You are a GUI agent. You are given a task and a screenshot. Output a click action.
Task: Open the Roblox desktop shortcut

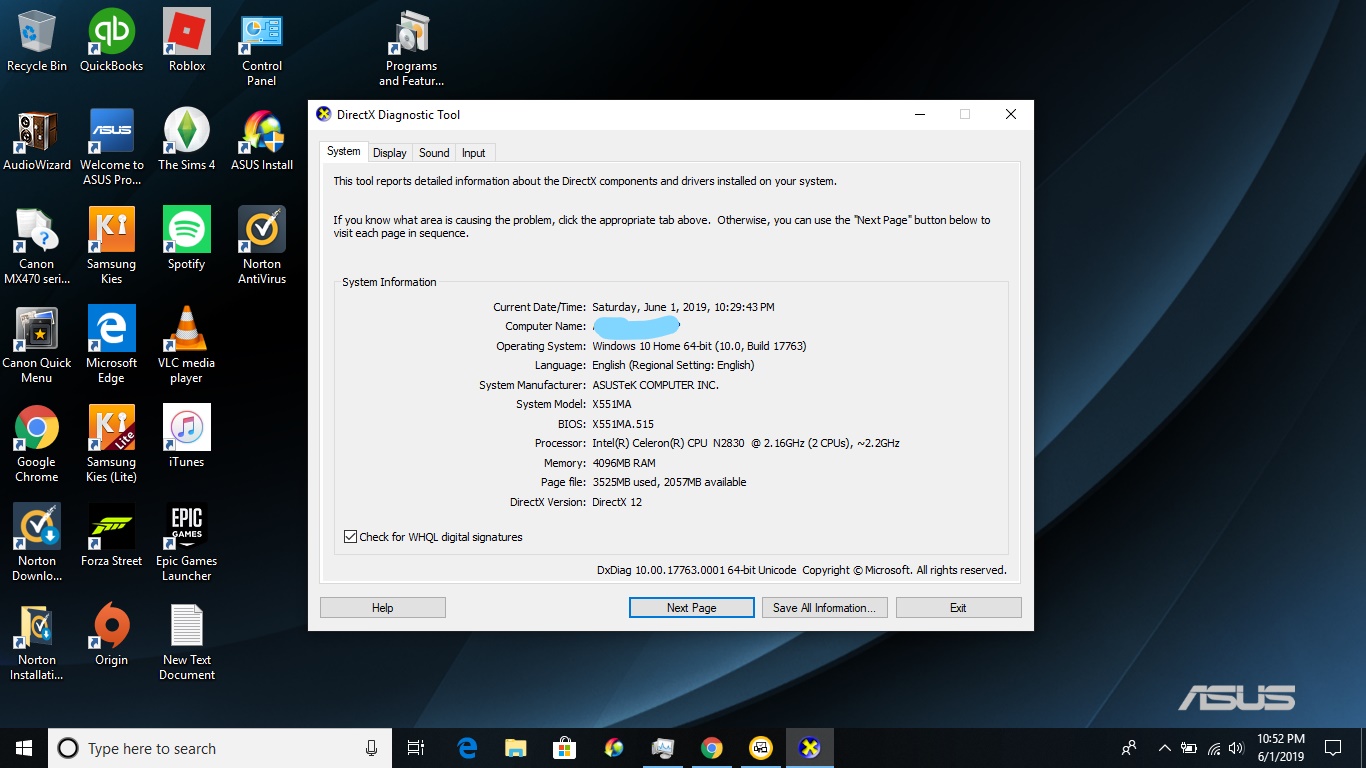click(187, 41)
